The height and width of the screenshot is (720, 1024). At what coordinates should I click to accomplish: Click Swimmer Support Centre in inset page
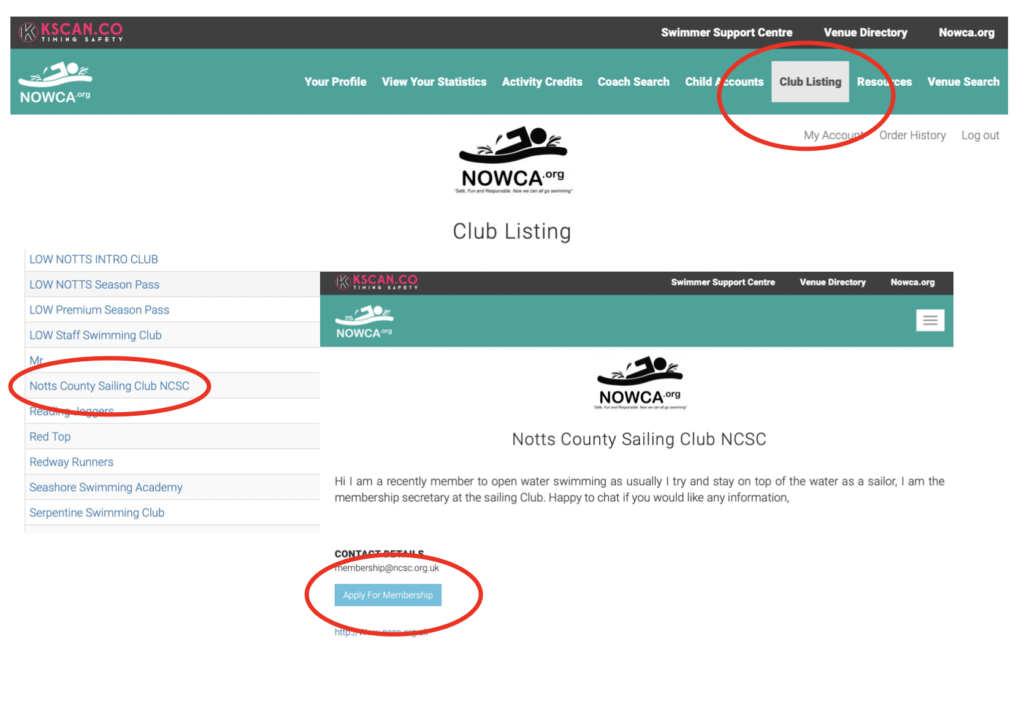723,282
